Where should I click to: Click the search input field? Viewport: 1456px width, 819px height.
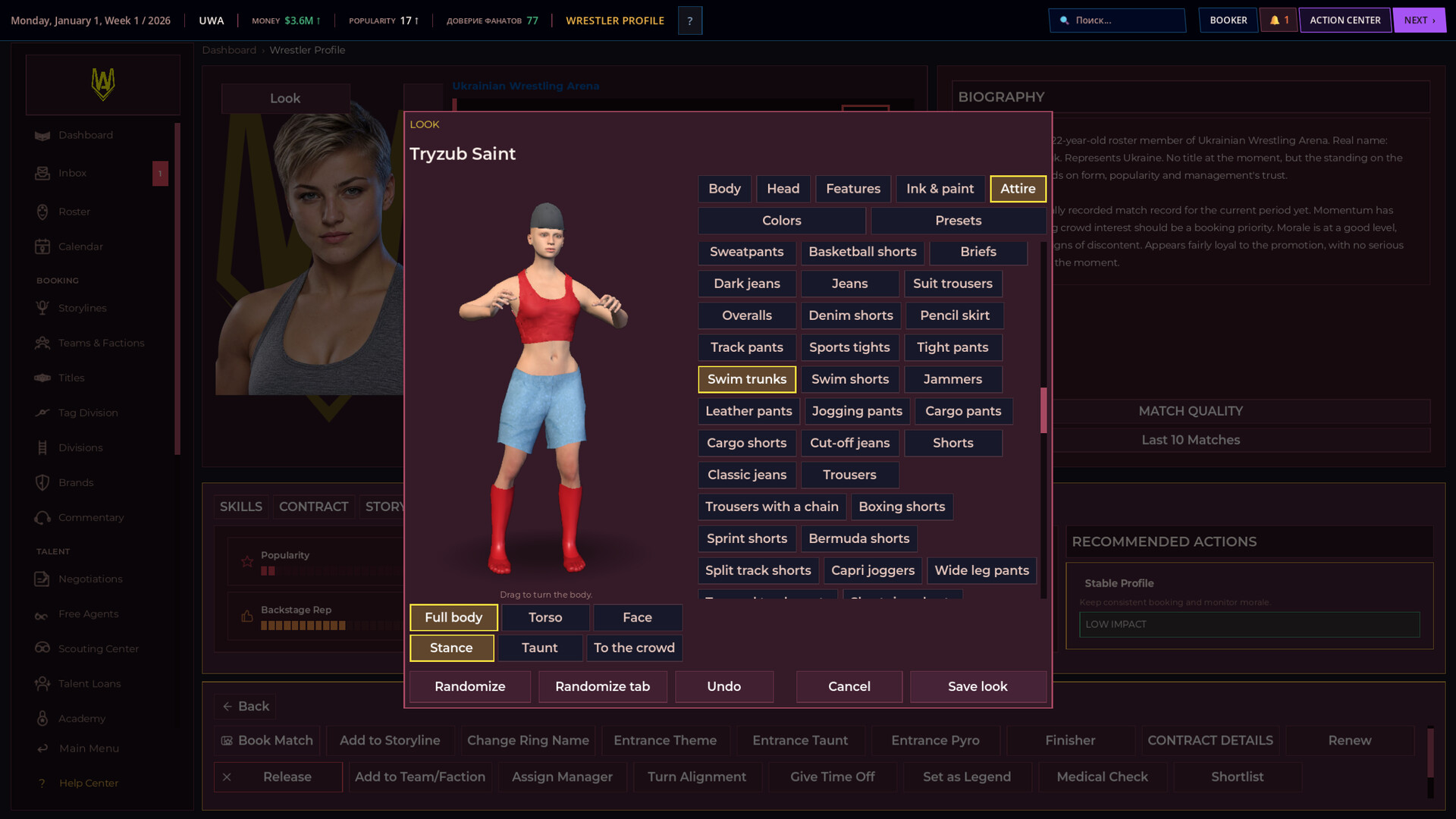pos(1117,20)
